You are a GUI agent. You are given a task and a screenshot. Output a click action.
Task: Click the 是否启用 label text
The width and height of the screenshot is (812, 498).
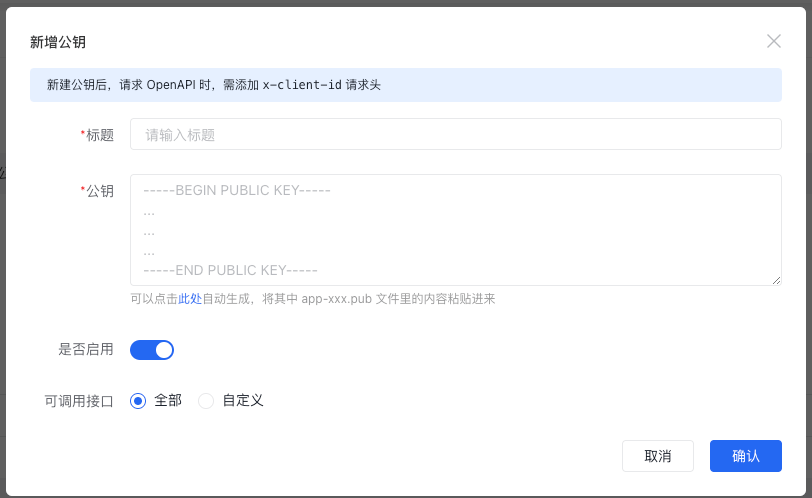tap(86, 350)
